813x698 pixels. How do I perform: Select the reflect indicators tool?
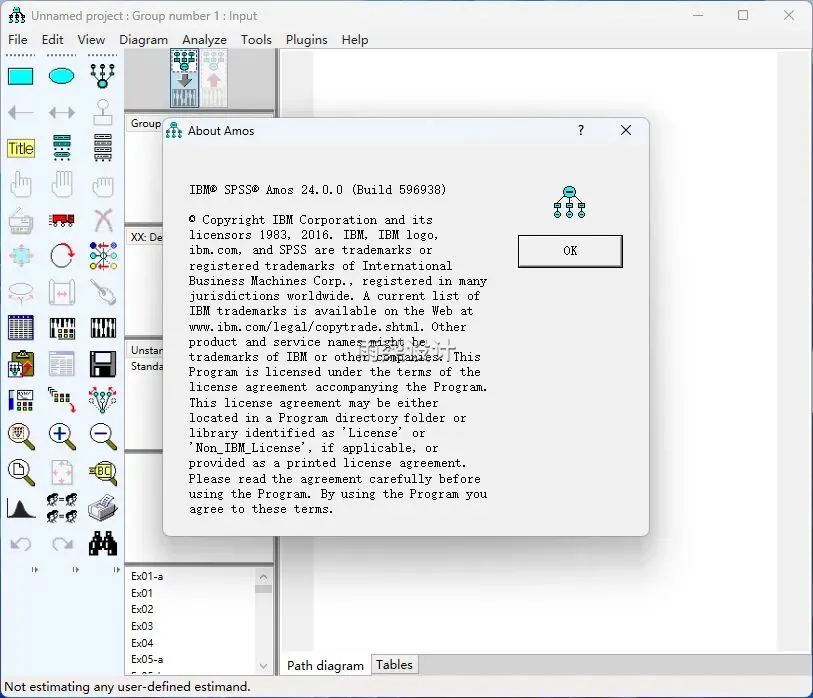click(103, 256)
